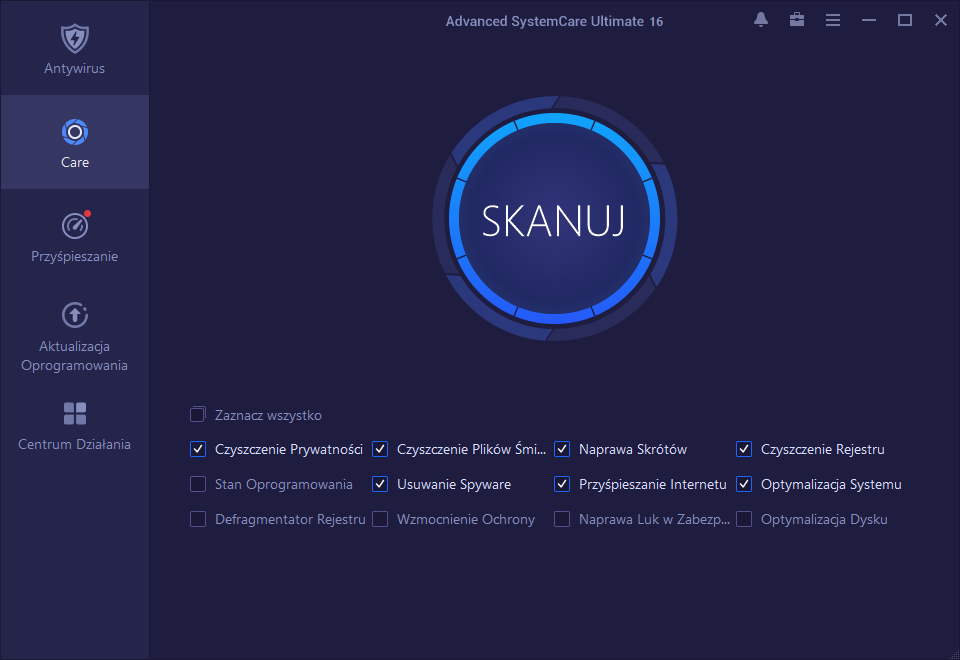This screenshot has width=960, height=660.
Task: Uncheck Czyszczenie Rejestru checkbox
Action: pos(744,449)
